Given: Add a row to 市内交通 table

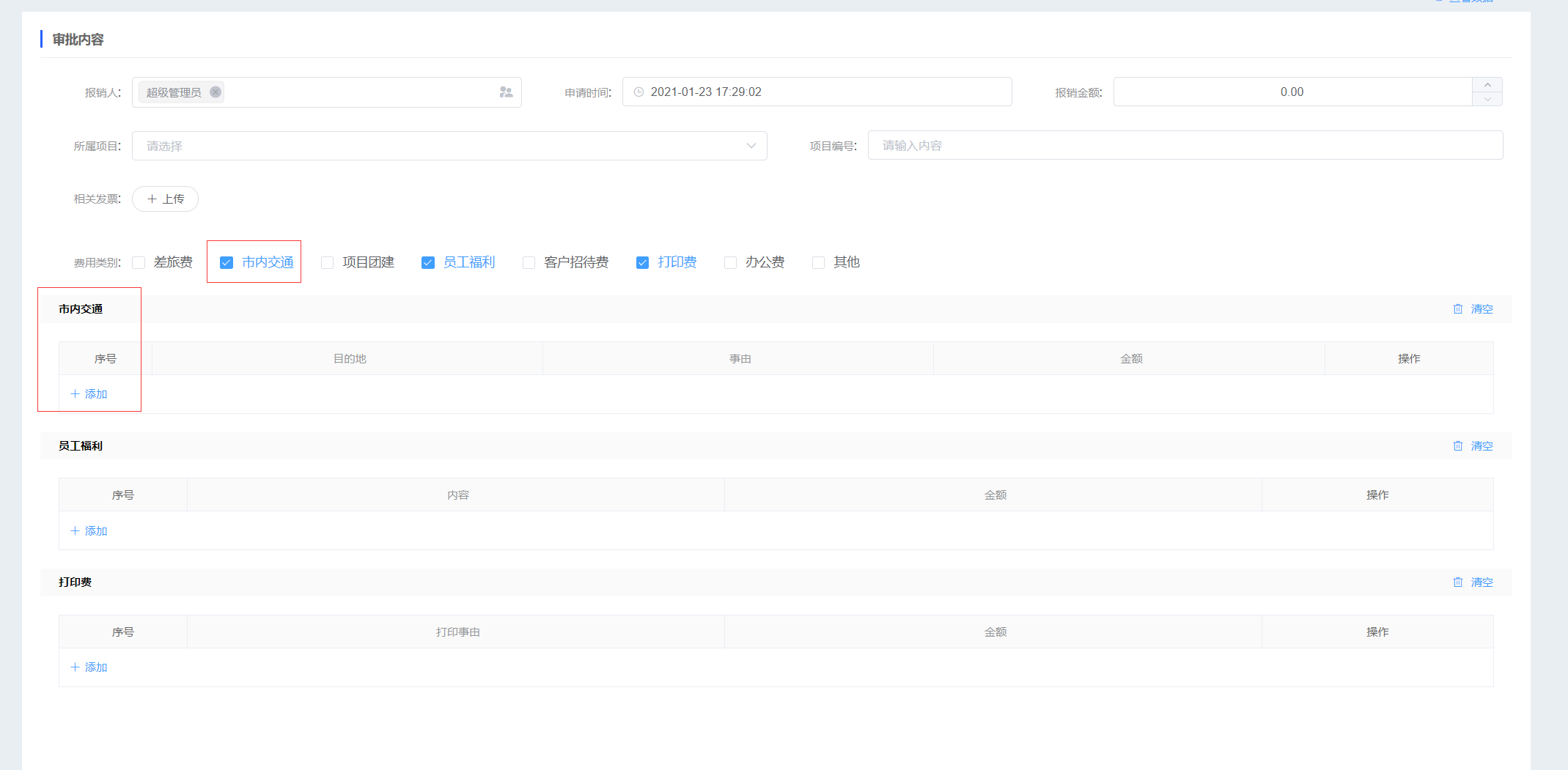Looking at the screenshot, I should coord(89,394).
